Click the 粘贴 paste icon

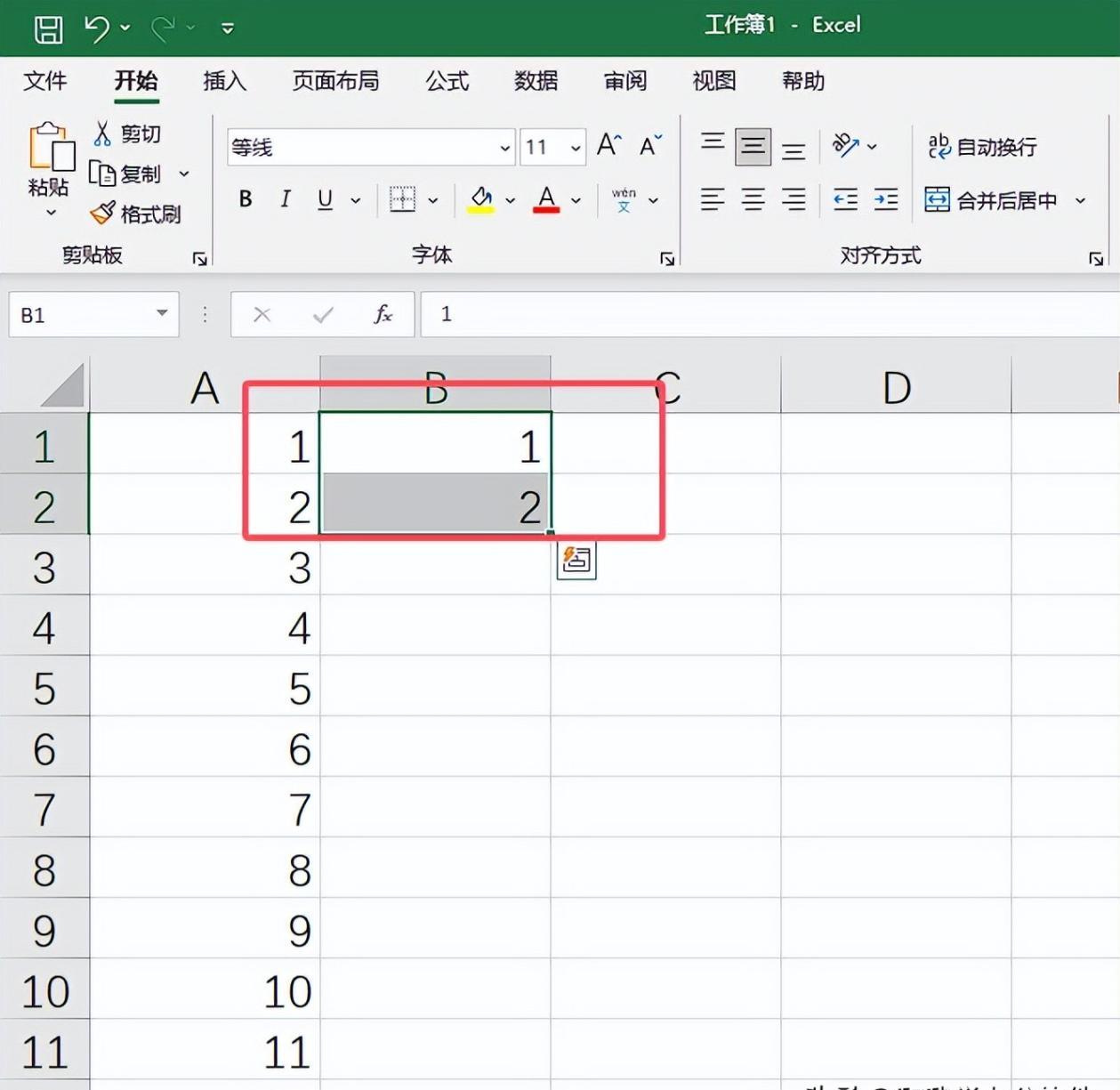coord(51,147)
